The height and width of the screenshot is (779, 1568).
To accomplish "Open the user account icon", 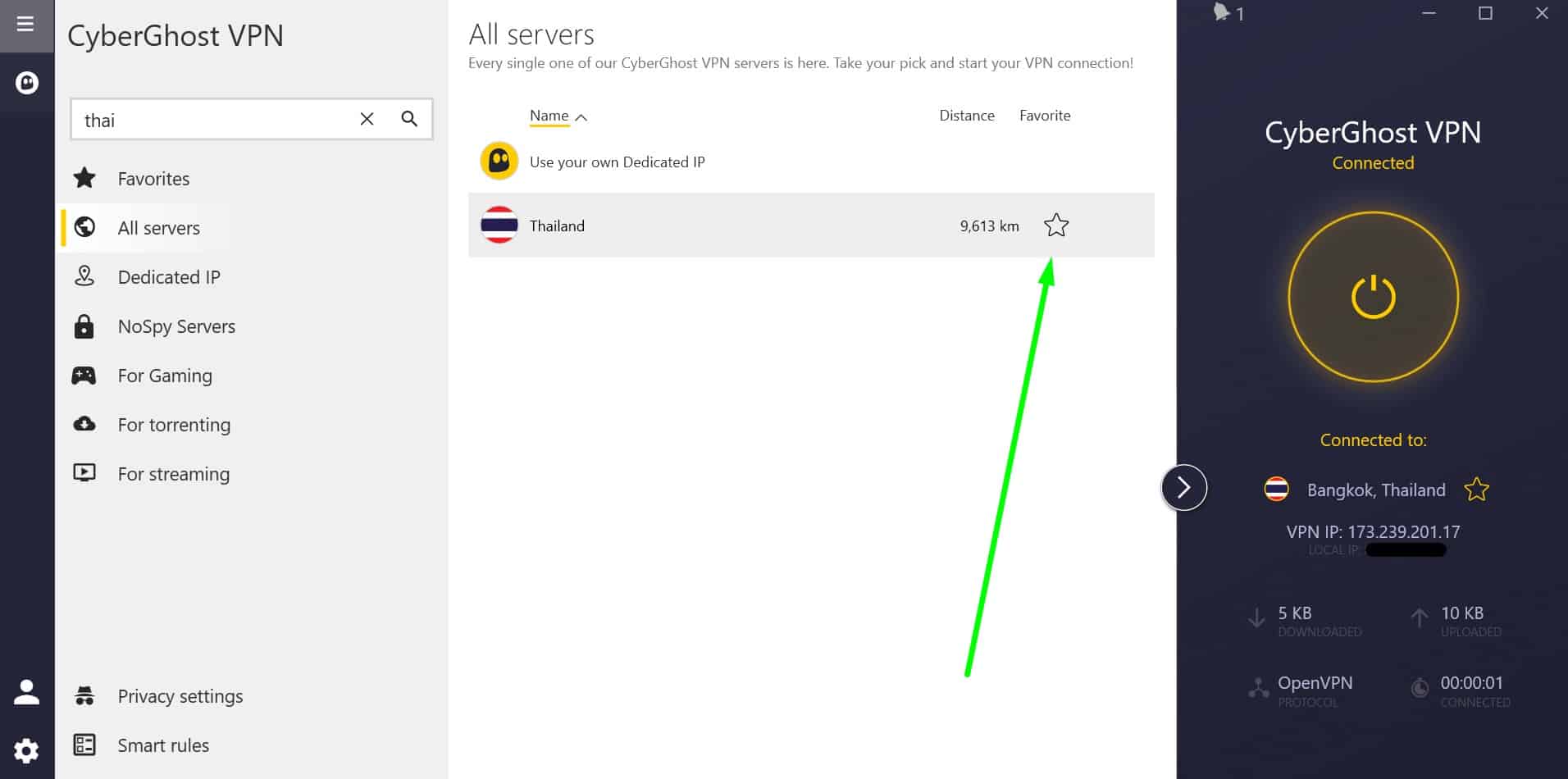I will (26, 693).
